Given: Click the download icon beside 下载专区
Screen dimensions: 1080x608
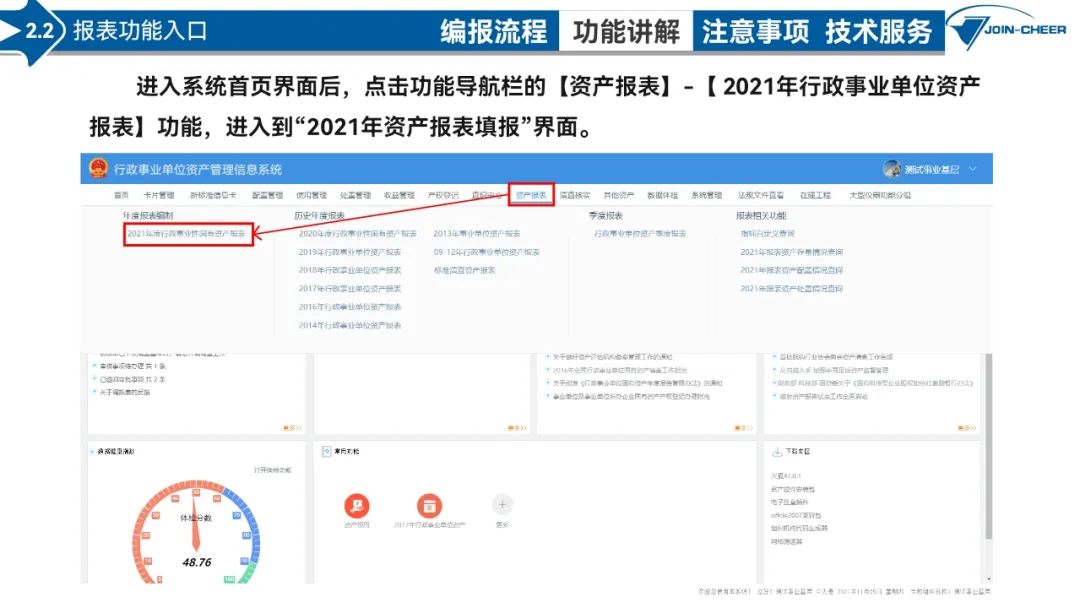Looking at the screenshot, I should [x=777, y=451].
